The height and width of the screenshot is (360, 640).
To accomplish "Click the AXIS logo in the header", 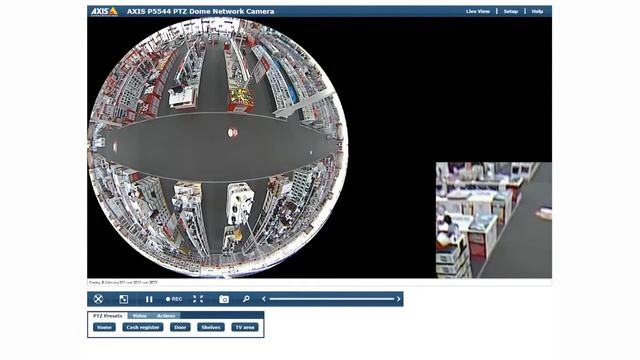I will (104, 11).
